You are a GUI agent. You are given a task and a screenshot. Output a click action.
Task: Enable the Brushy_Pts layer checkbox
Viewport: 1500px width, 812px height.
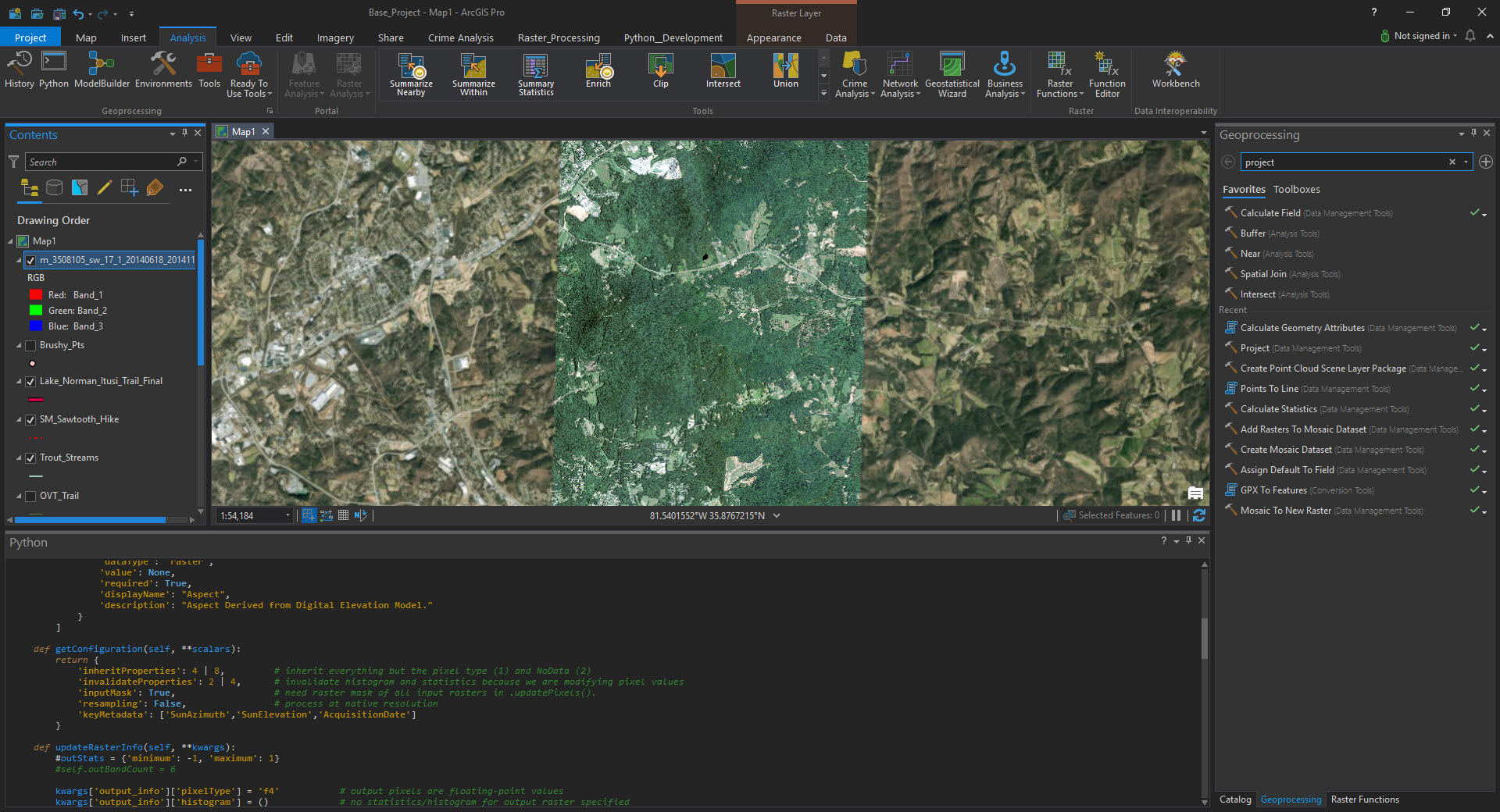[30, 345]
